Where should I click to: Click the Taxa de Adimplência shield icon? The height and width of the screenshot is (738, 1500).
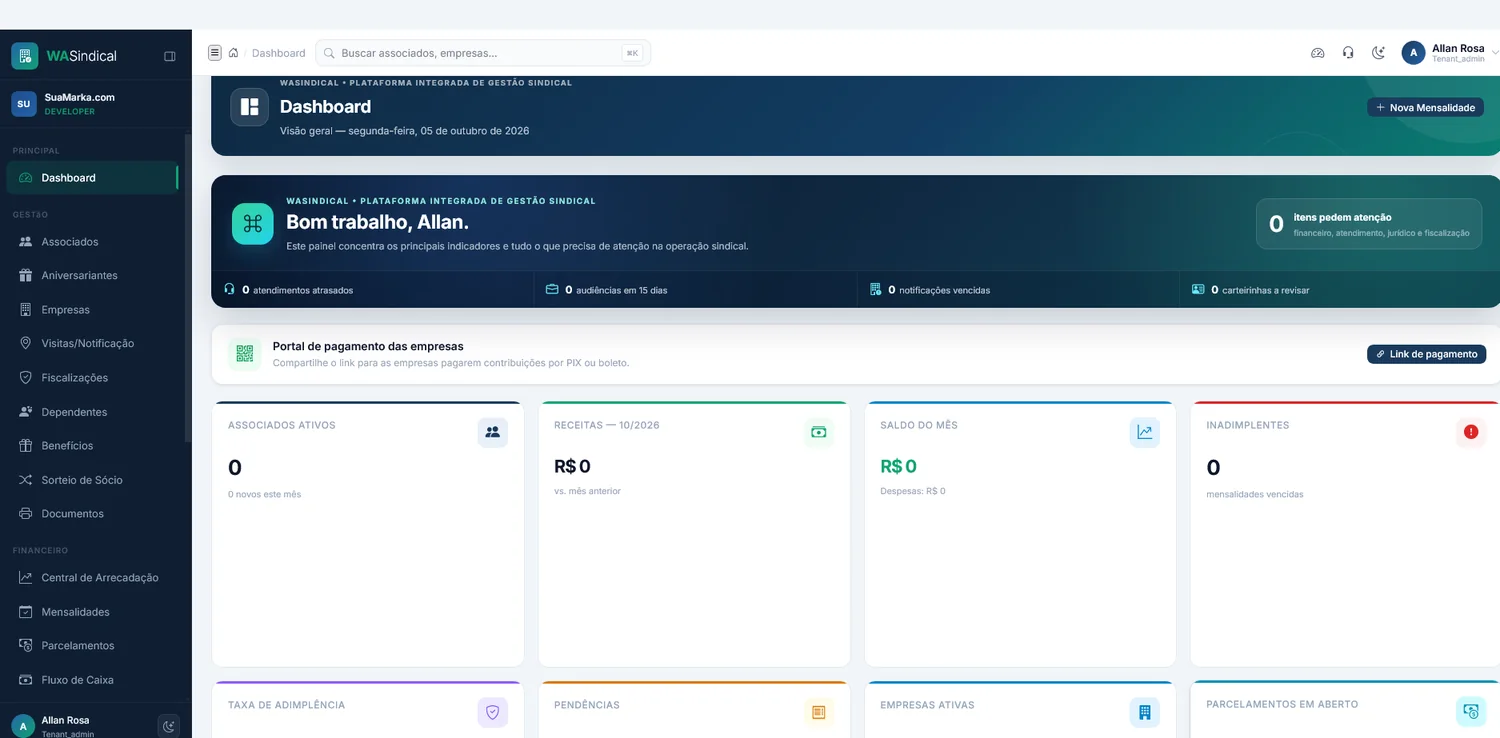click(492, 712)
